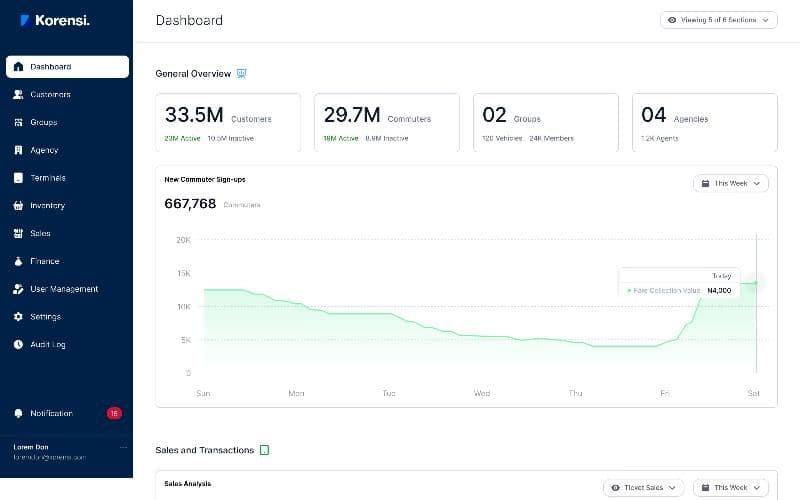Screen dimensions: 800x500
Task: Click the Agency building icon
Action: point(18,150)
